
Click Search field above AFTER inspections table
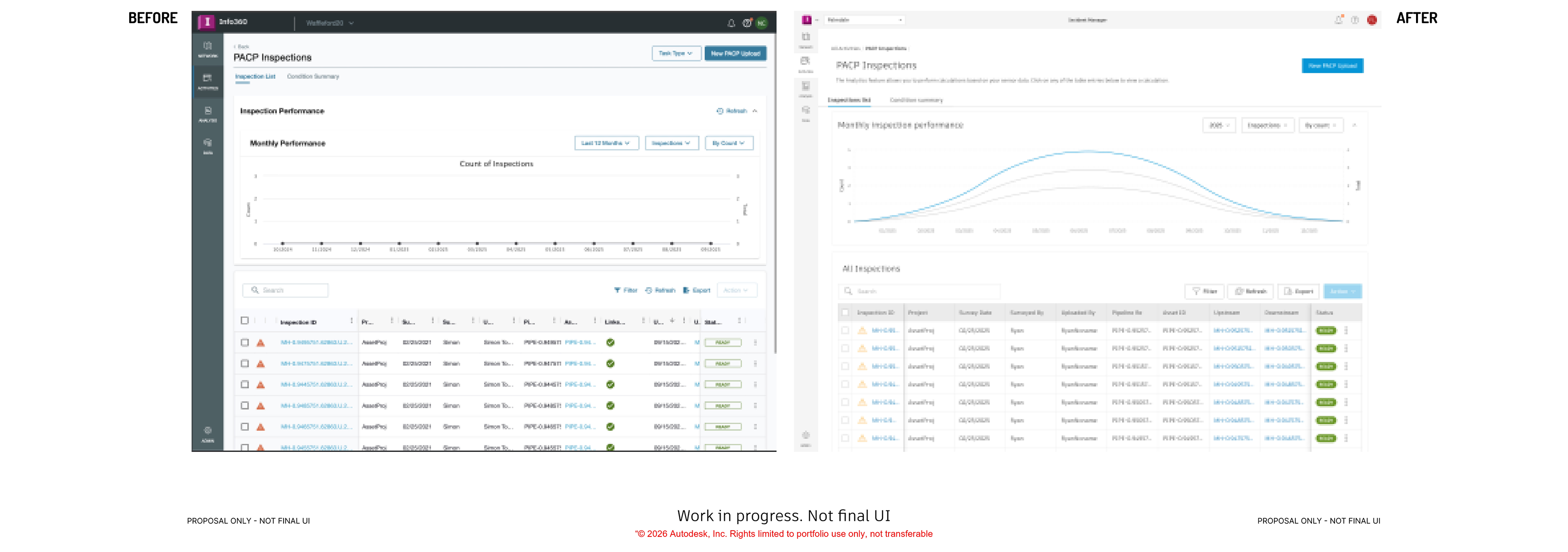pos(919,292)
